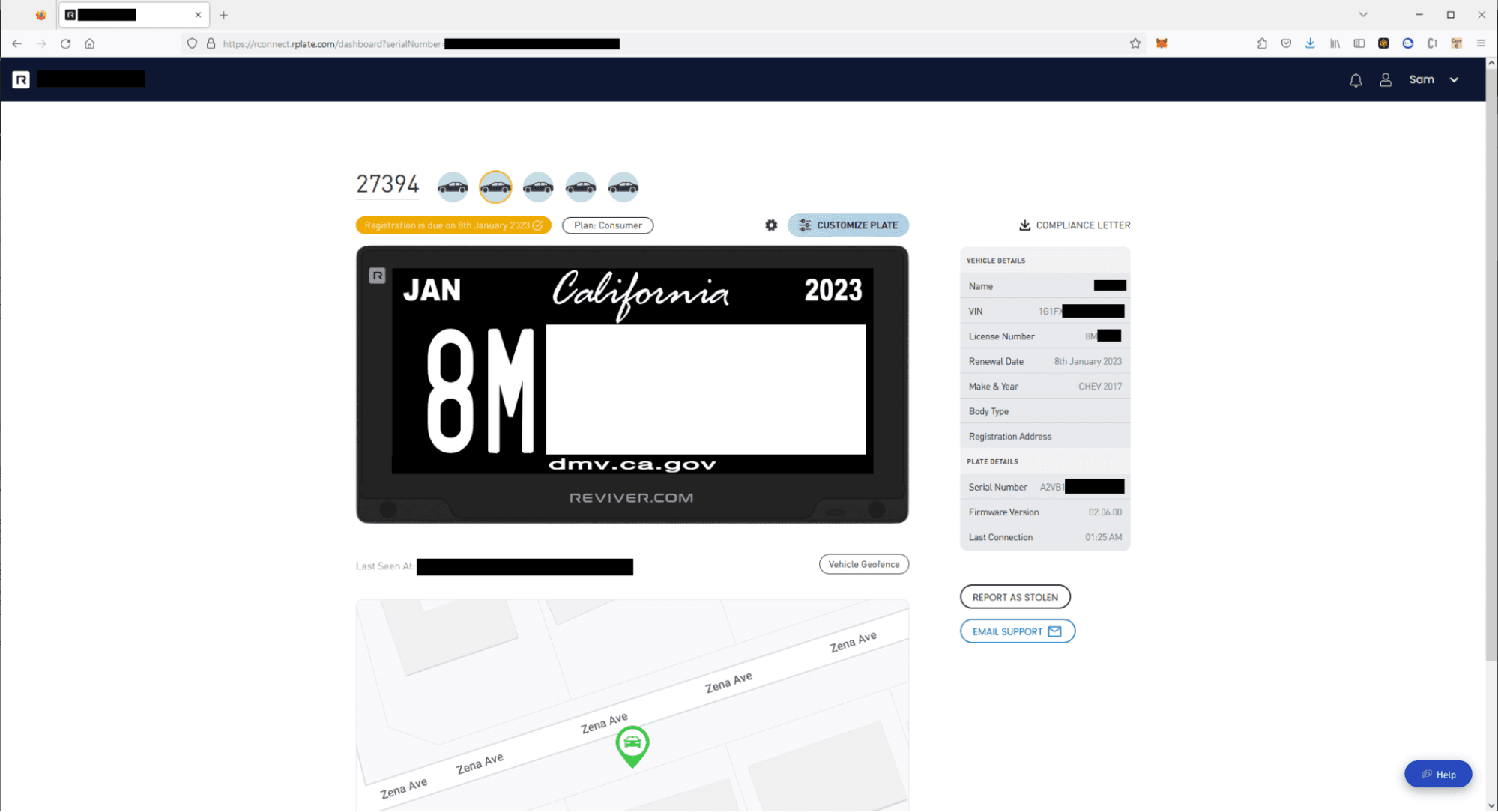This screenshot has width=1498, height=812.
Task: Open a new browser tab
Action: click(223, 15)
